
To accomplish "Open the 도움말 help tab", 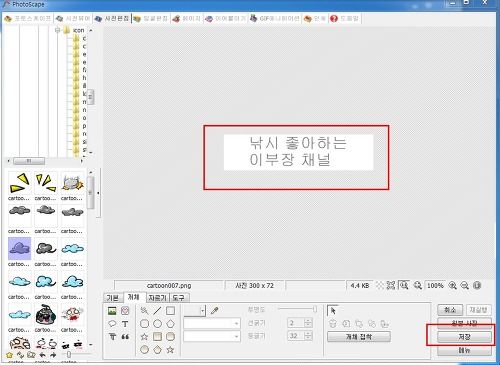I will click(344, 19).
